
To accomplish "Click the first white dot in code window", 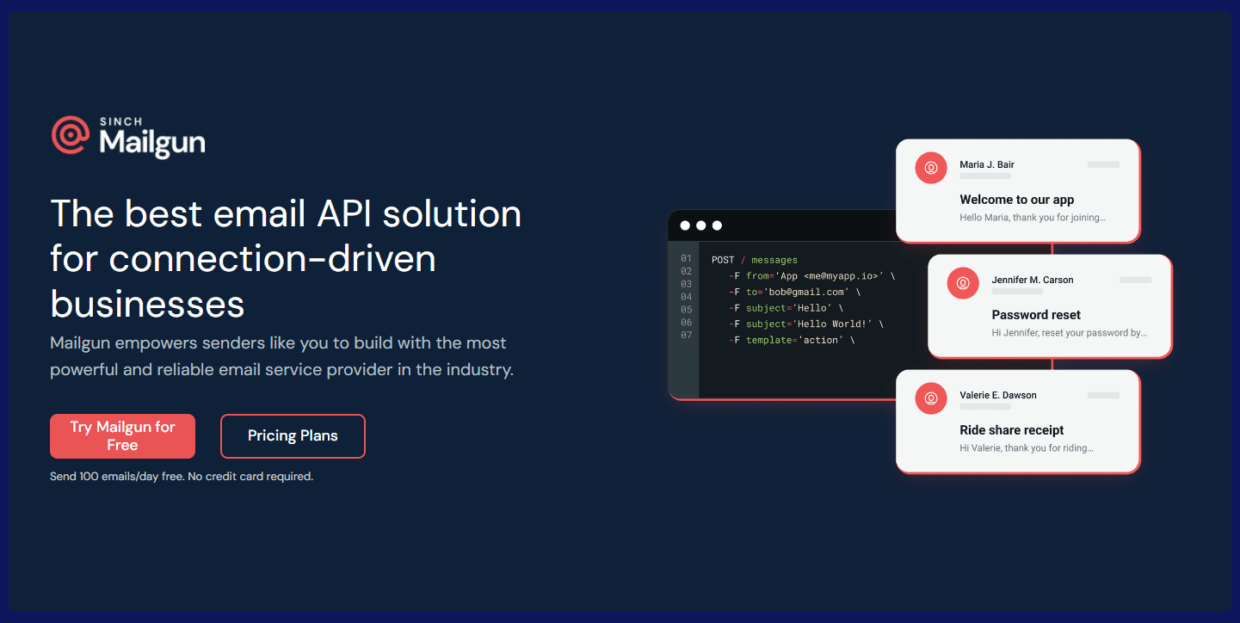I will coord(685,226).
